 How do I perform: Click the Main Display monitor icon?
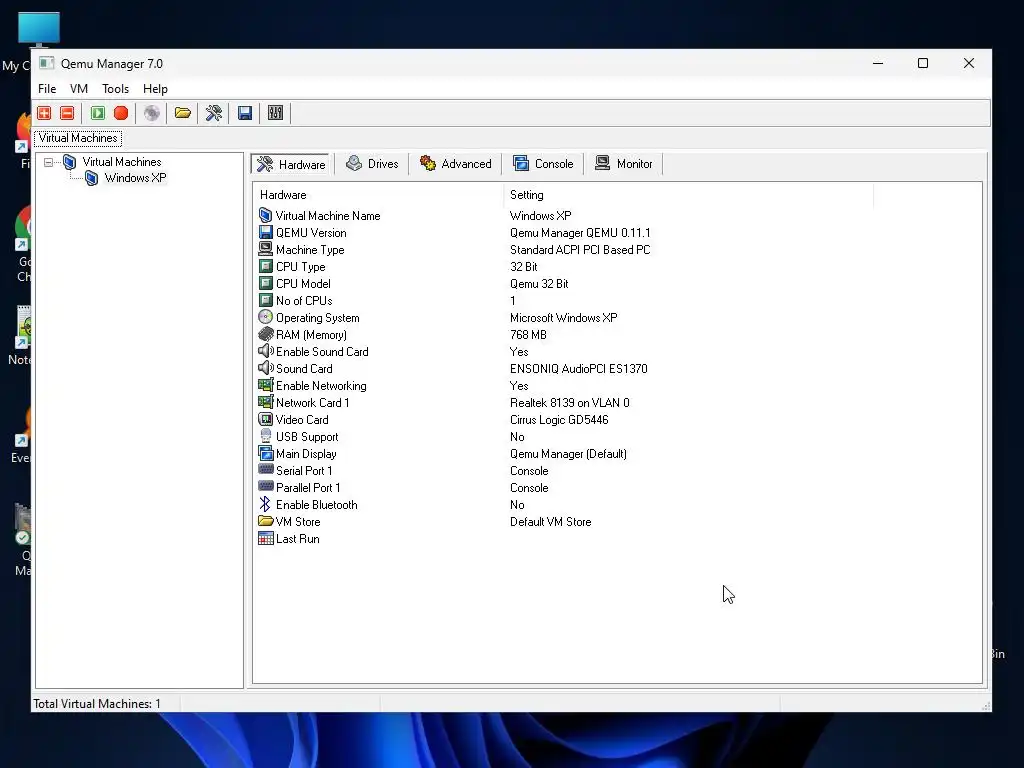tap(265, 453)
